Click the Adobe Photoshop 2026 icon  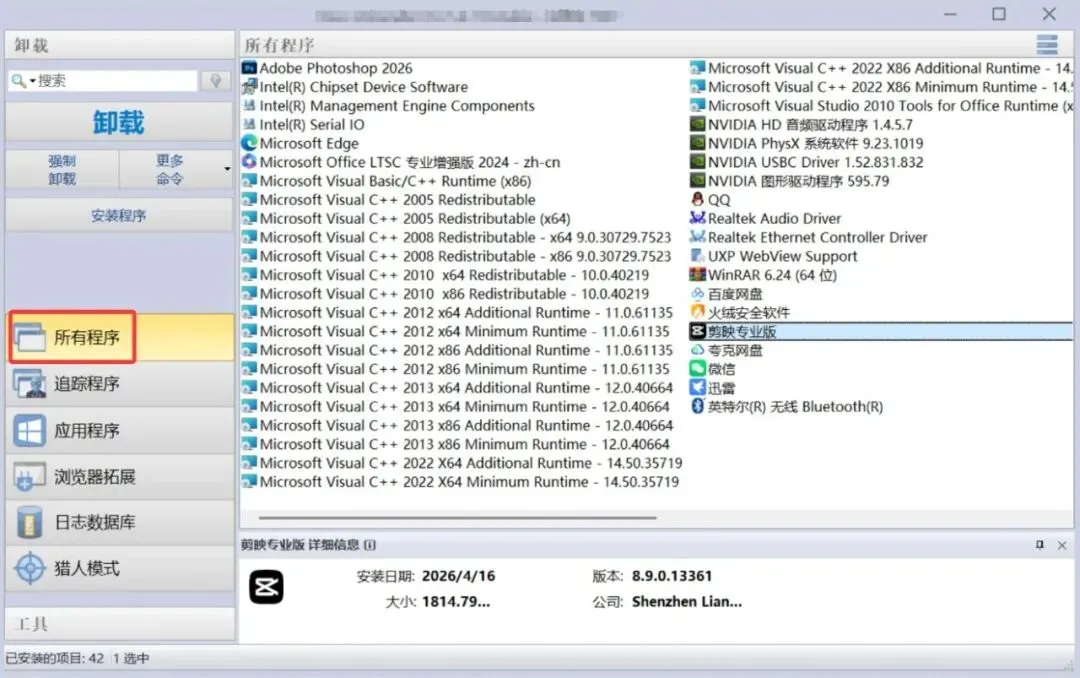click(249, 68)
